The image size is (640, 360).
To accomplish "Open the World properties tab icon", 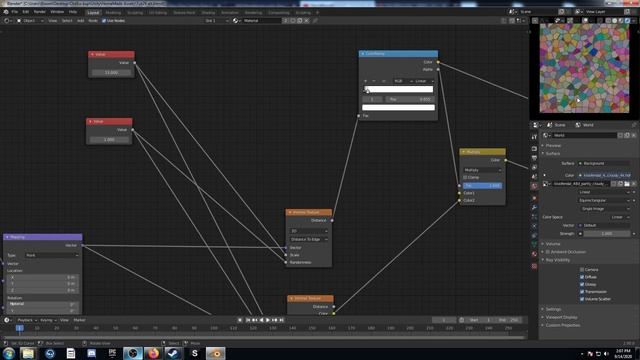I will click(534, 186).
